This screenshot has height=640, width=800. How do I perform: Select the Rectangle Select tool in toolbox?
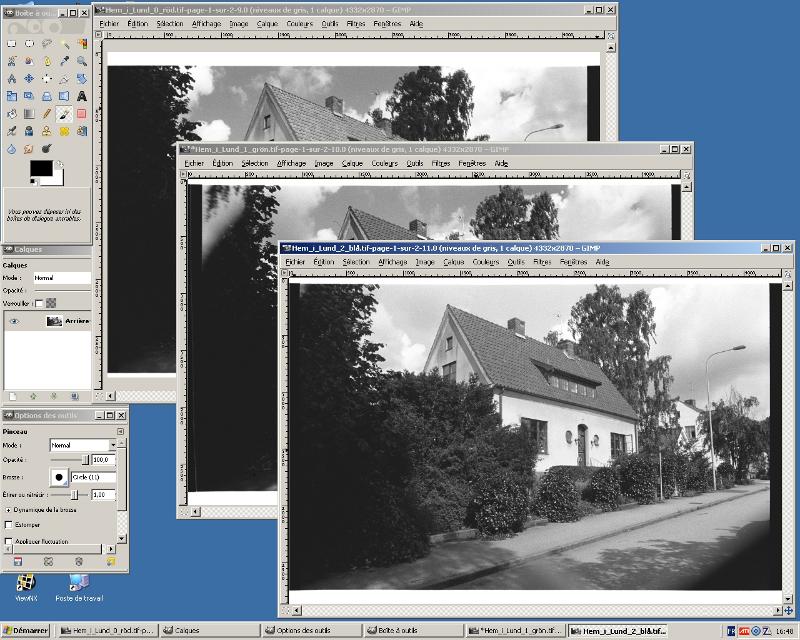tap(12, 43)
